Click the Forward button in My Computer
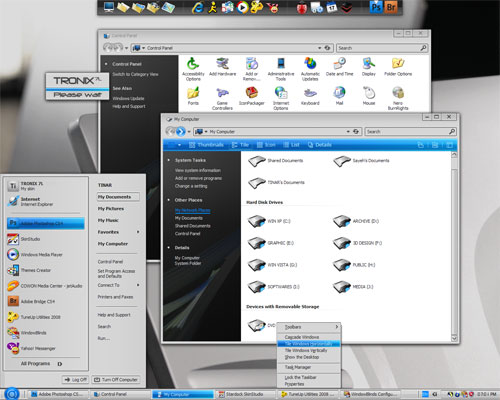This screenshot has width=500, height=400. coord(181,132)
